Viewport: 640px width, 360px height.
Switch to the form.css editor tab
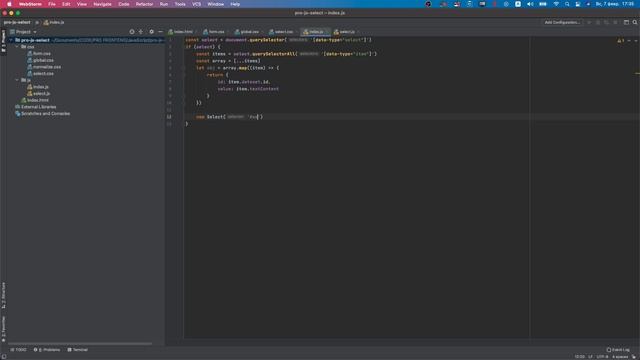pyautogui.click(x=216, y=32)
